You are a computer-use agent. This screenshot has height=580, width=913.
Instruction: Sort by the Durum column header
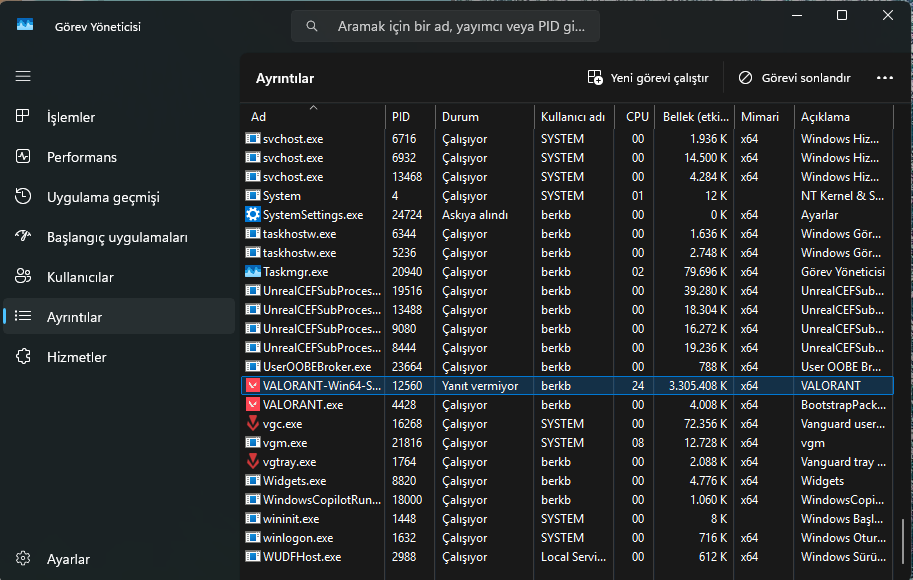point(484,116)
